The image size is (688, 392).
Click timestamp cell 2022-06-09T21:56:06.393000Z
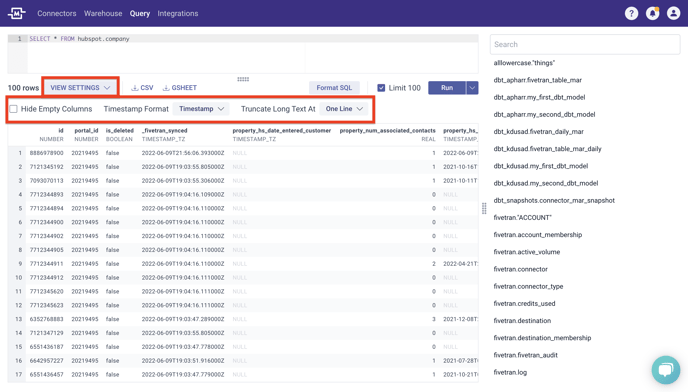point(183,153)
